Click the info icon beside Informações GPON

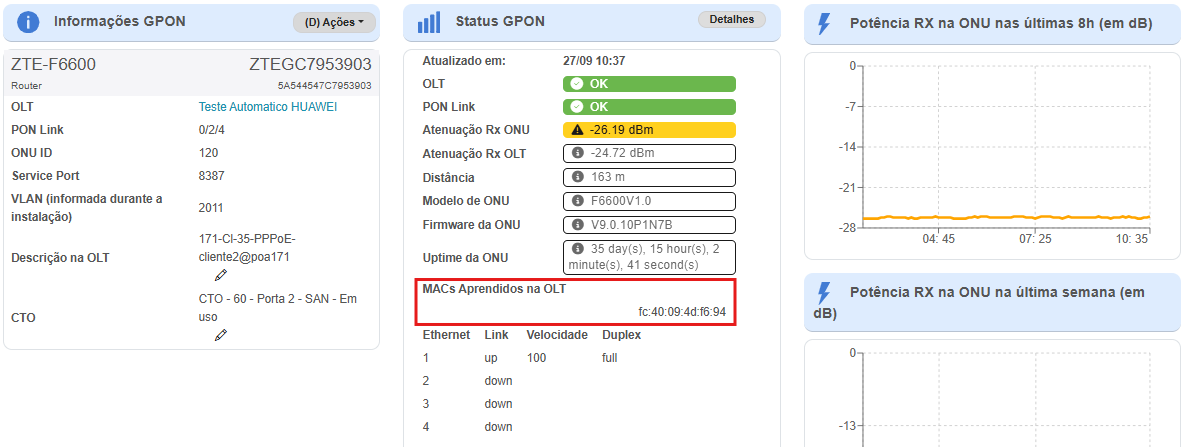pos(30,22)
